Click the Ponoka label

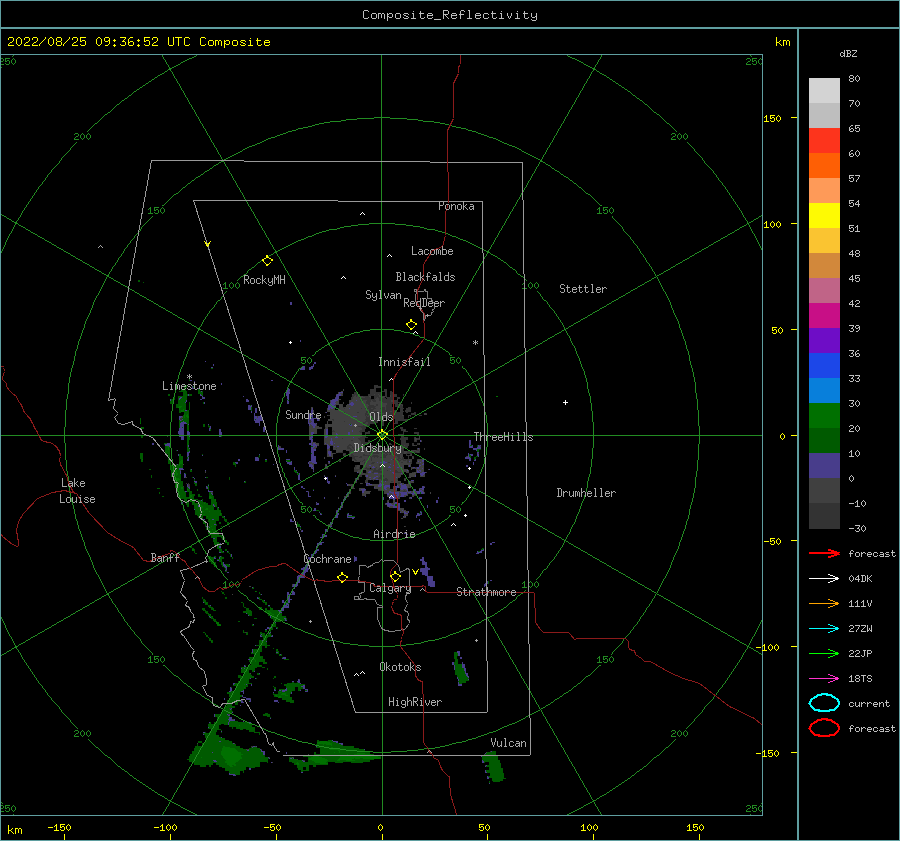456,206
